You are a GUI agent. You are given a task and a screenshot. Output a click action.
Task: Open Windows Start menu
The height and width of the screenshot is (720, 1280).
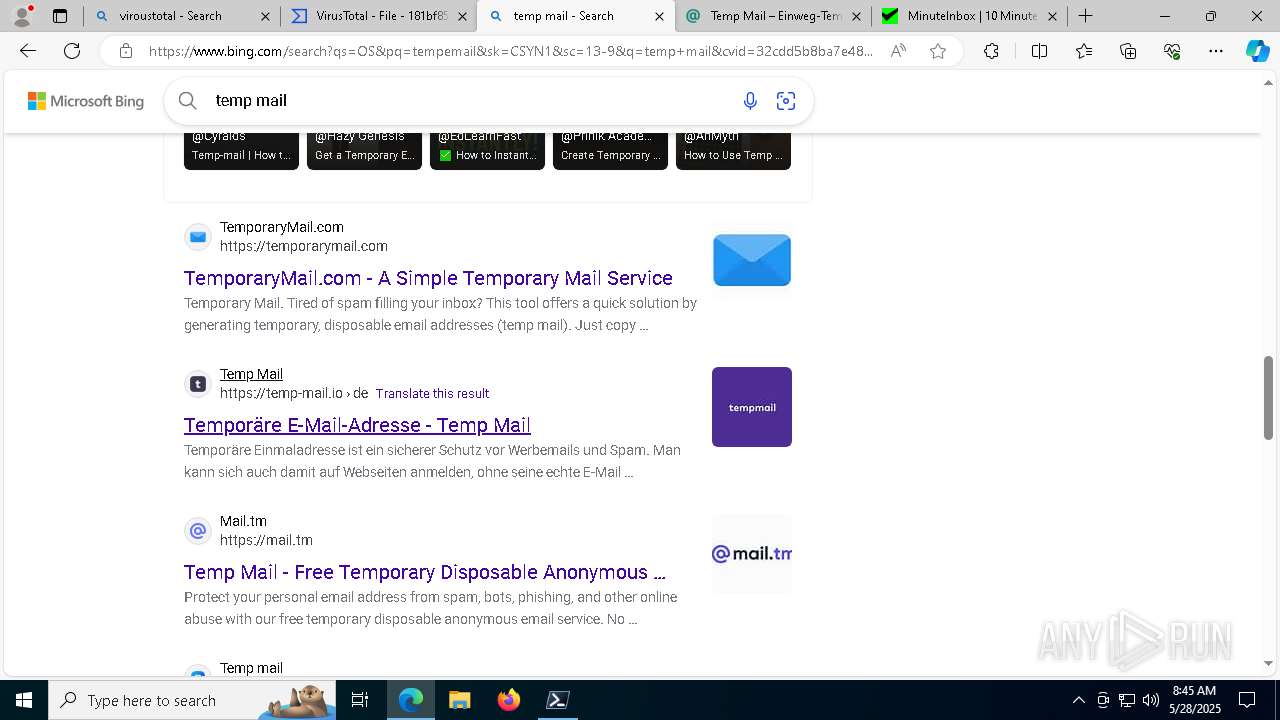pos(24,700)
